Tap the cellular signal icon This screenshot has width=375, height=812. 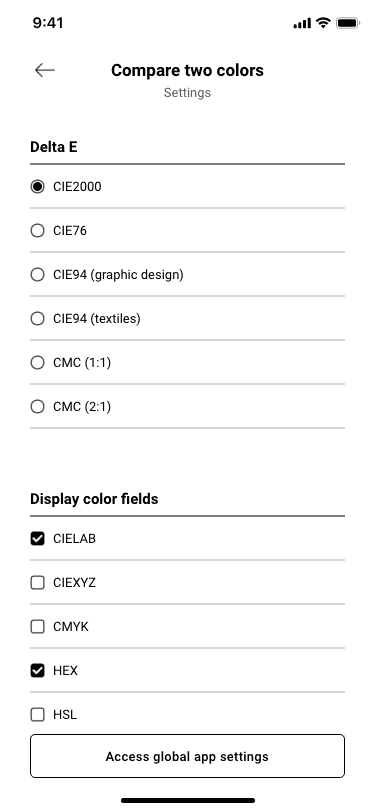point(302,23)
